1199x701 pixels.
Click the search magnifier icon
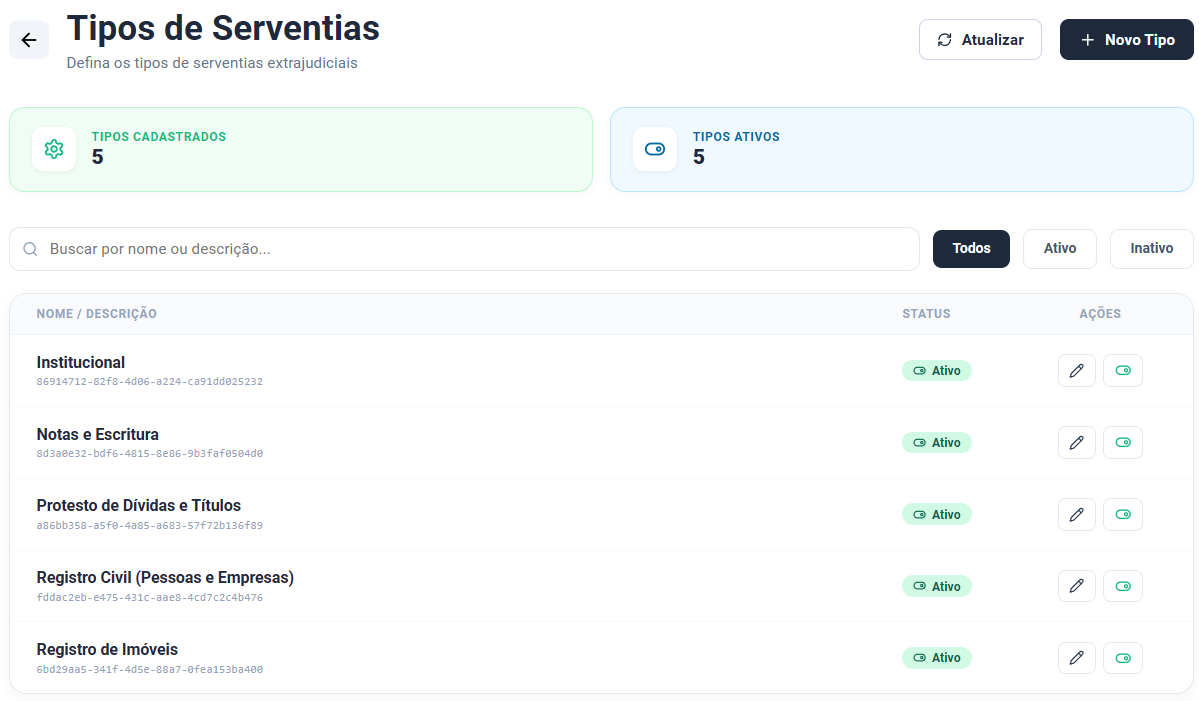pyautogui.click(x=31, y=249)
